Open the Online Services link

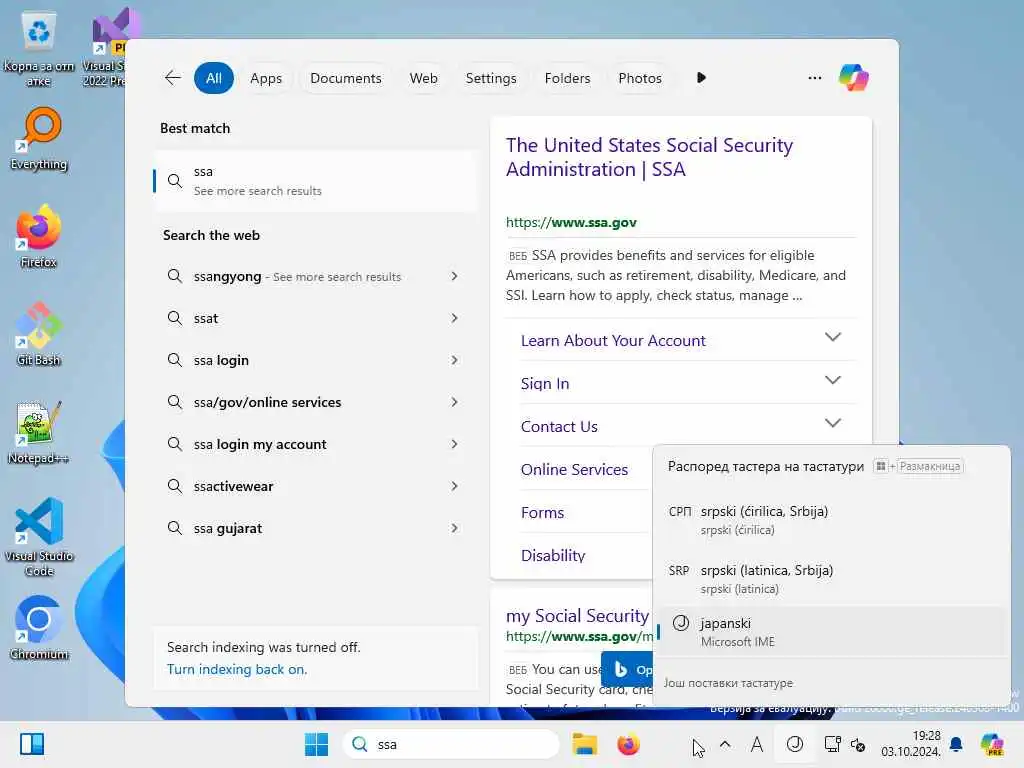pos(574,470)
